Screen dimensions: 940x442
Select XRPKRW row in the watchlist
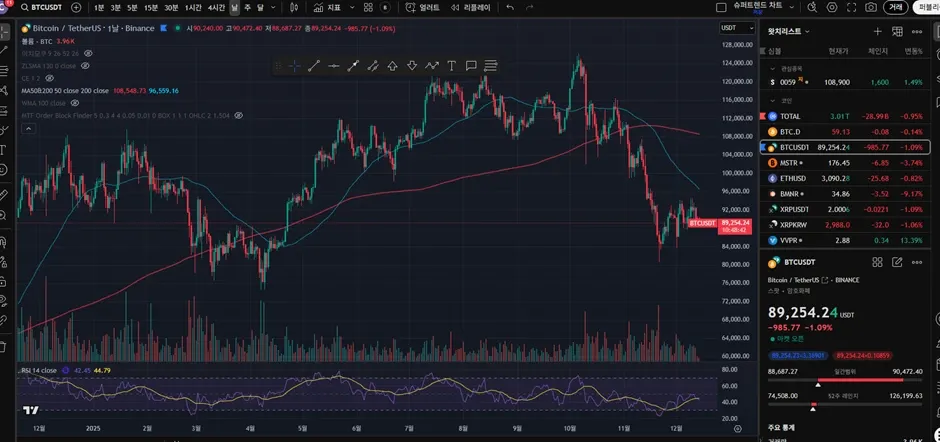(x=845, y=225)
